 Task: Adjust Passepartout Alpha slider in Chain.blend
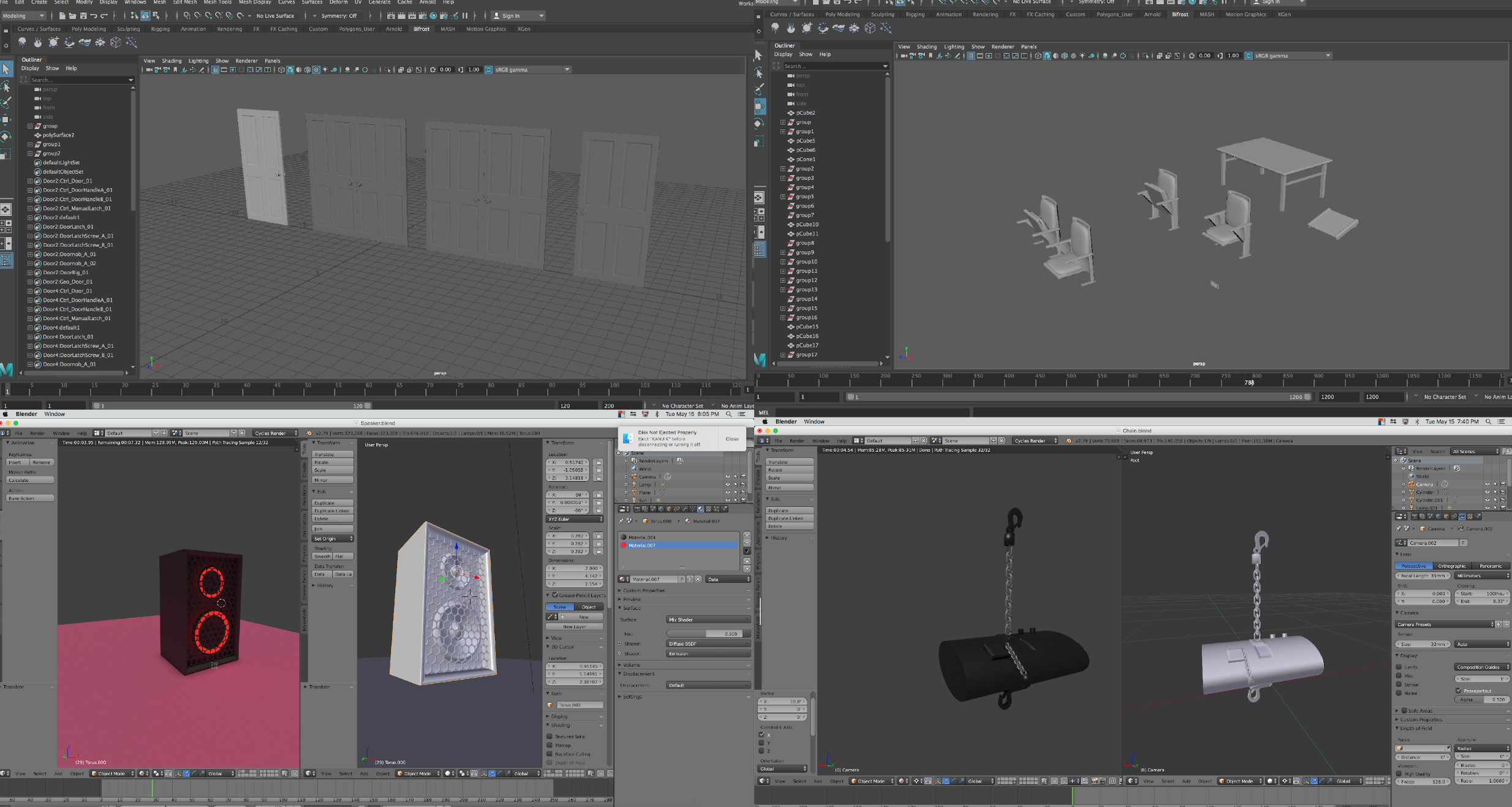point(1481,699)
